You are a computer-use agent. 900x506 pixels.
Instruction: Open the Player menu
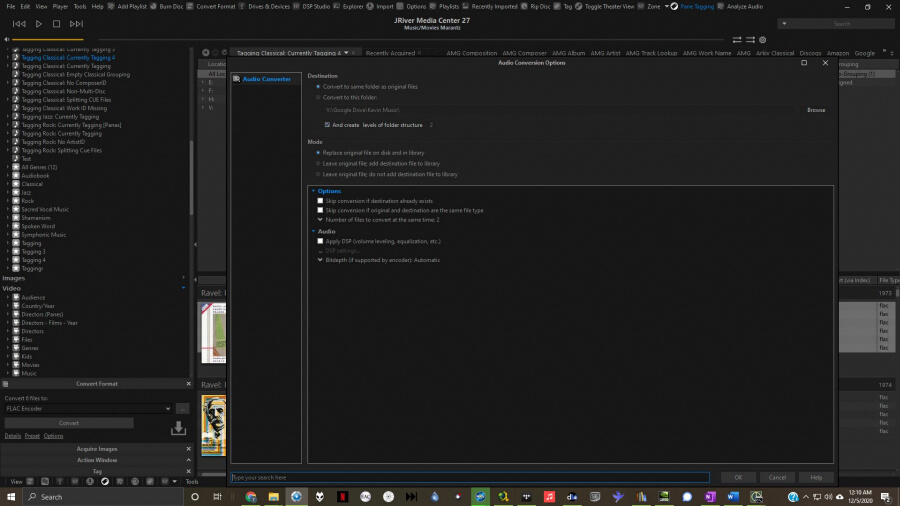60,6
